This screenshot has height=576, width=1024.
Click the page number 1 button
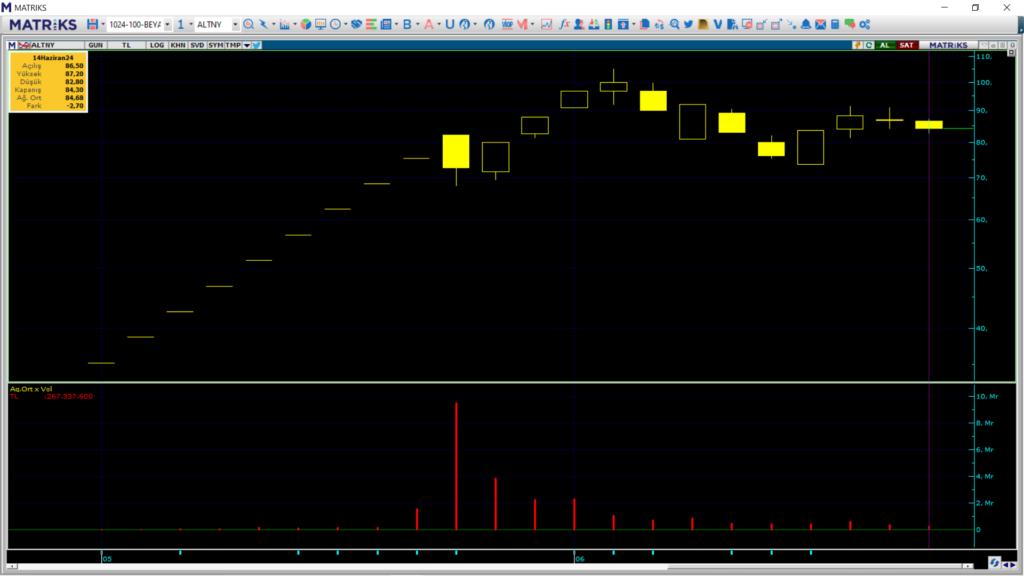click(x=181, y=24)
